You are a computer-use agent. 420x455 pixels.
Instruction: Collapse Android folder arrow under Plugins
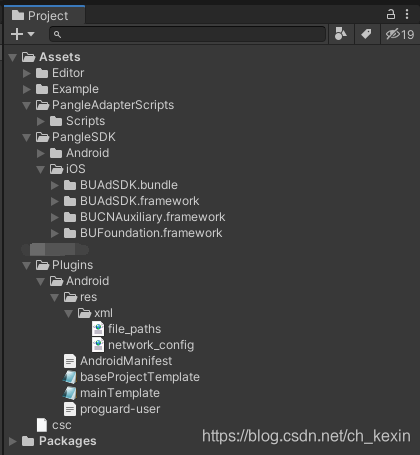click(41, 281)
